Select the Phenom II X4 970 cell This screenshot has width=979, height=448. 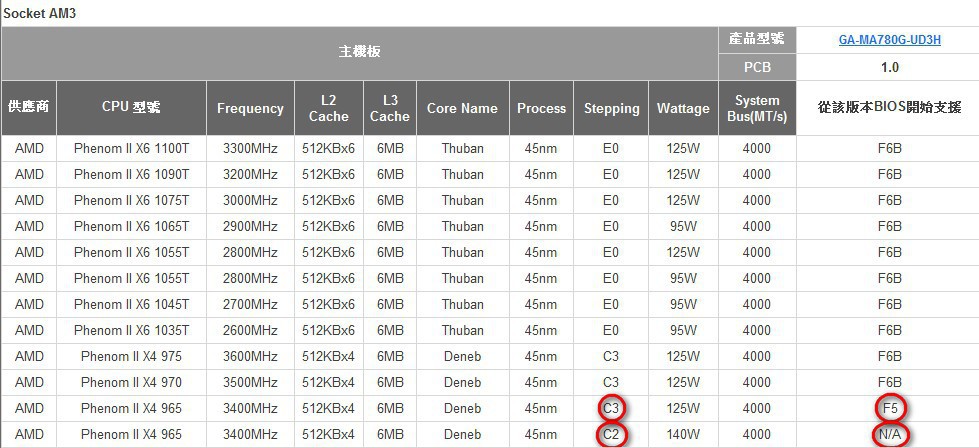click(131, 382)
